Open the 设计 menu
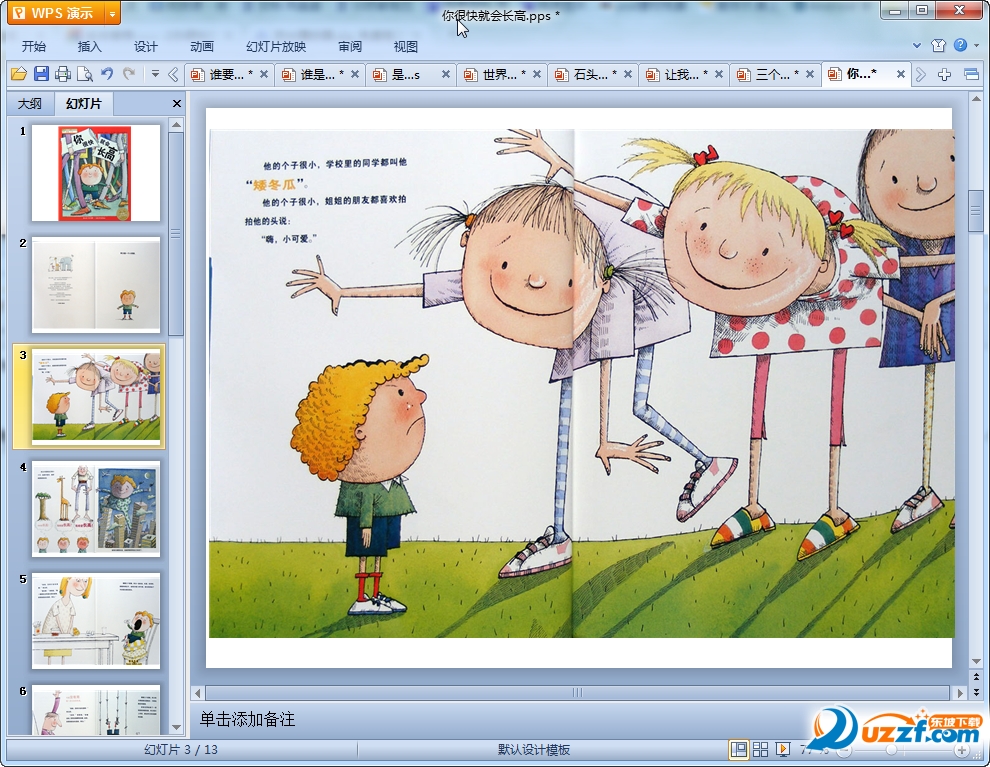Image resolution: width=990 pixels, height=767 pixels. (x=145, y=46)
